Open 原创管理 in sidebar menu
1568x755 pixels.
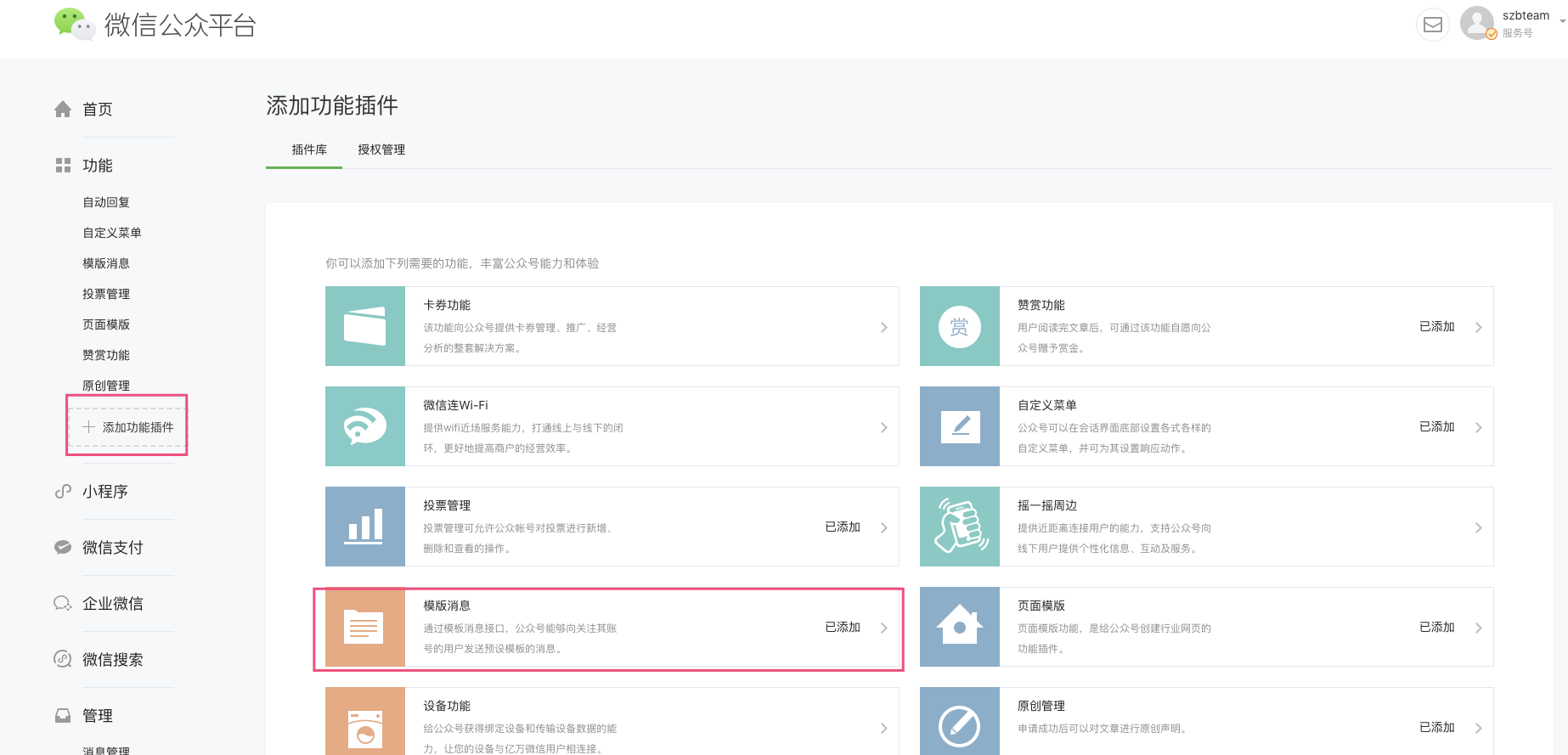coord(106,386)
